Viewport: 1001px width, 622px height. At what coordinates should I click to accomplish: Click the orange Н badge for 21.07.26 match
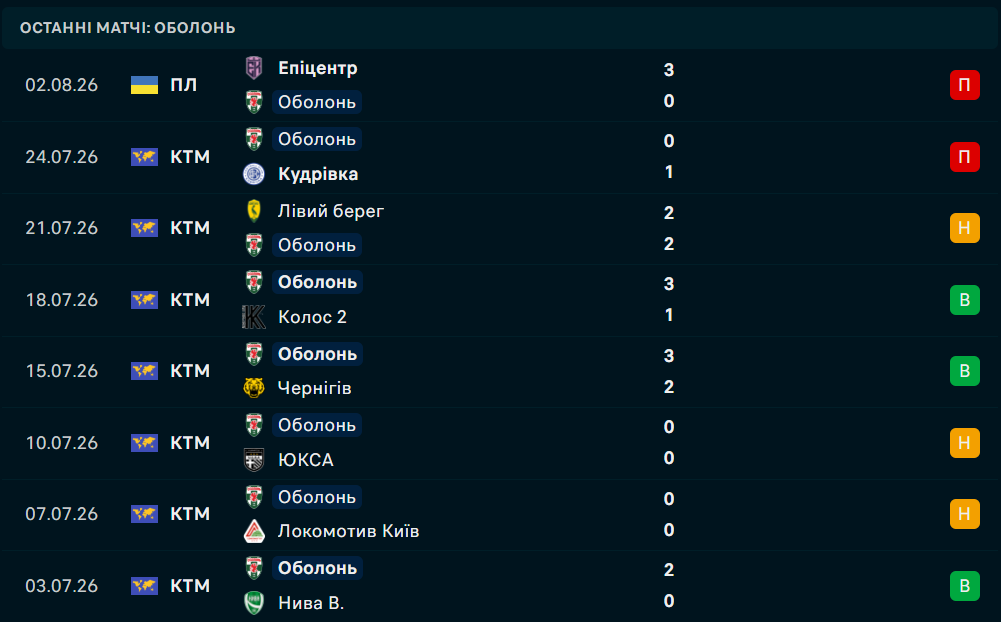965,228
